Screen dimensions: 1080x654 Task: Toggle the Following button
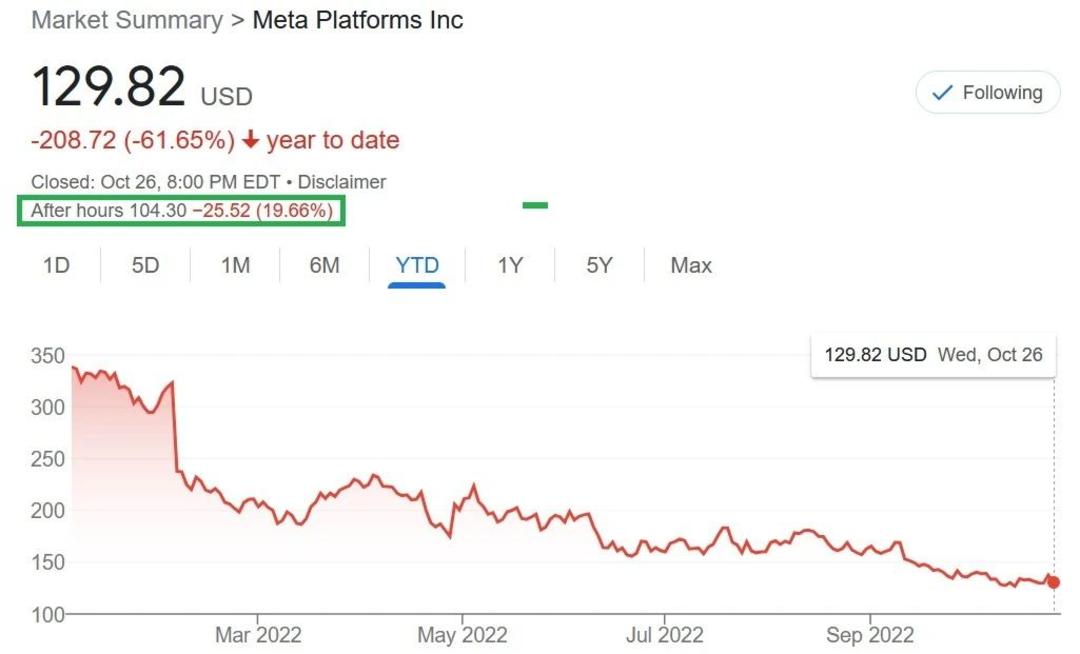tap(987, 92)
